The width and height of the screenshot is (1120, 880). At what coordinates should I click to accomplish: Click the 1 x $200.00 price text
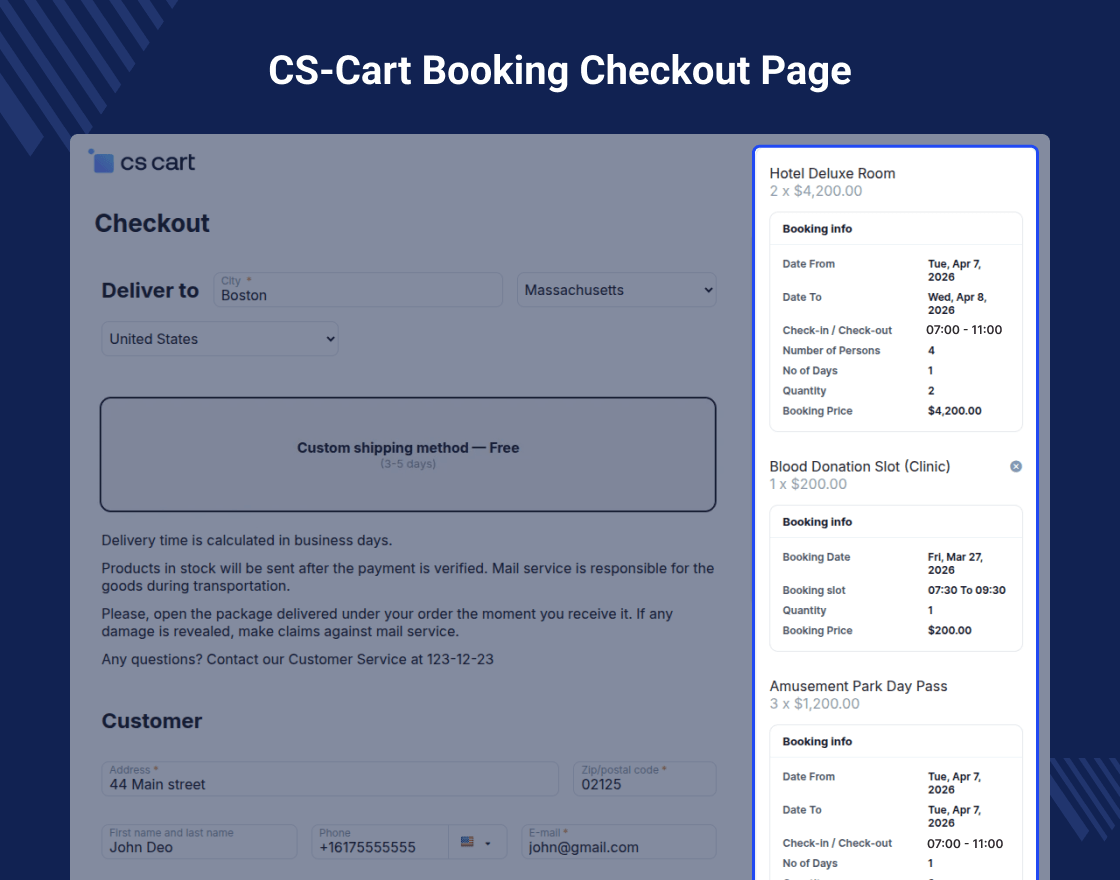click(x=808, y=484)
